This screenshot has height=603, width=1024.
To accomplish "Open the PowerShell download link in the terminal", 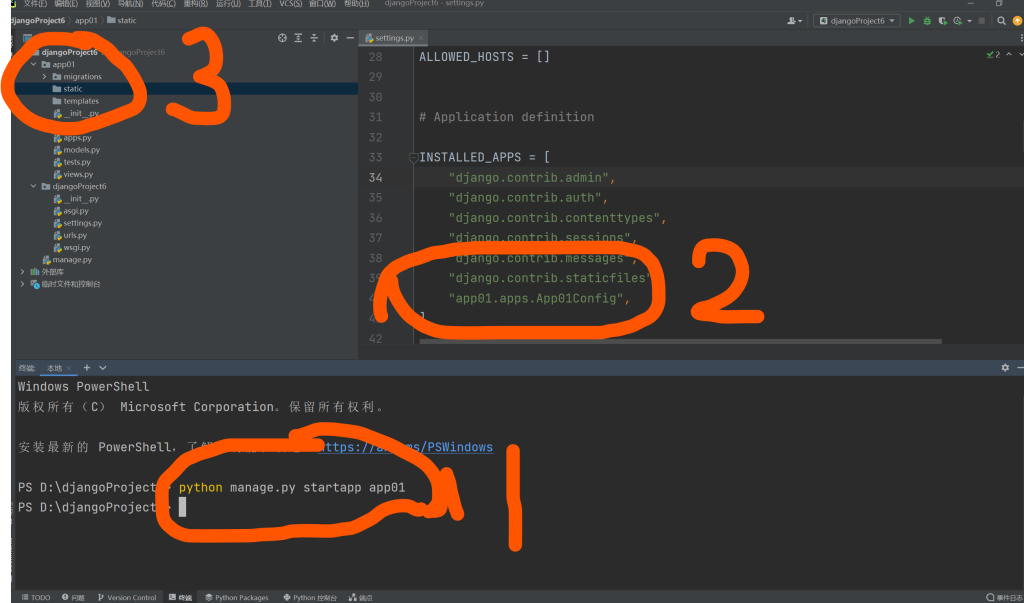I will pyautogui.click(x=404, y=447).
